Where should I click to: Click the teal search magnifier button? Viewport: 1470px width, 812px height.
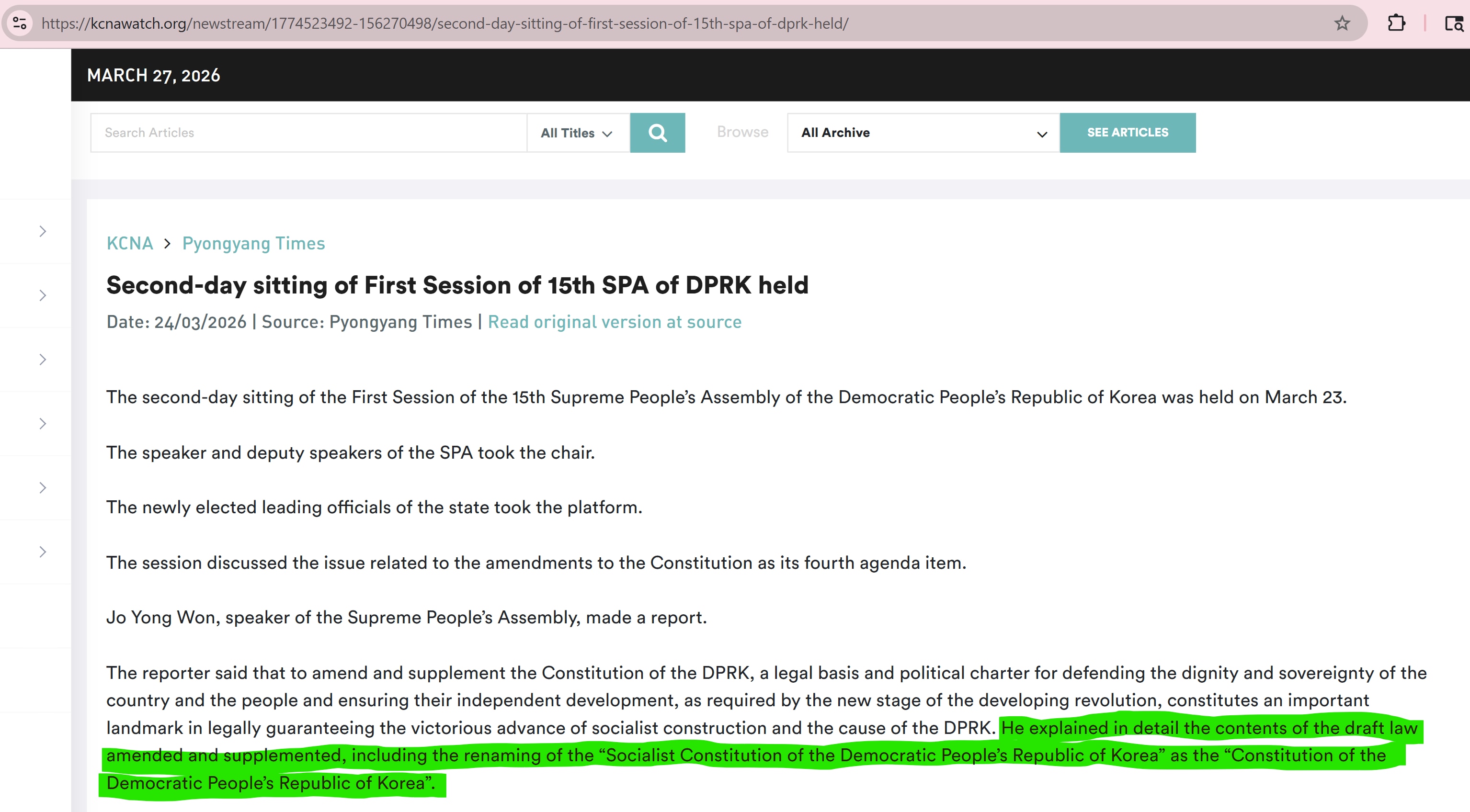click(x=657, y=133)
